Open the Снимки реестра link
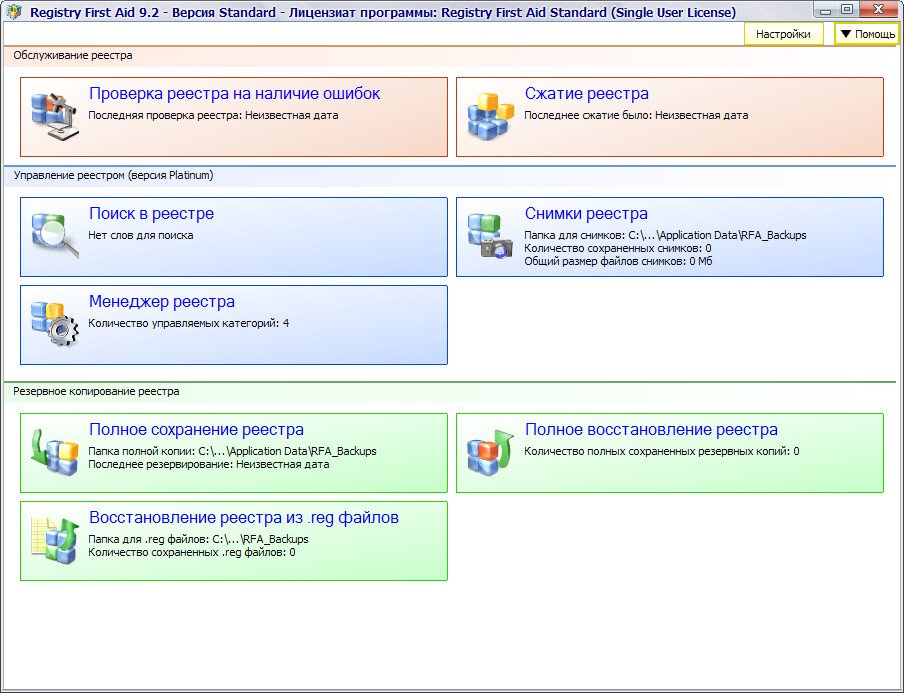This screenshot has width=904, height=693. [586, 213]
